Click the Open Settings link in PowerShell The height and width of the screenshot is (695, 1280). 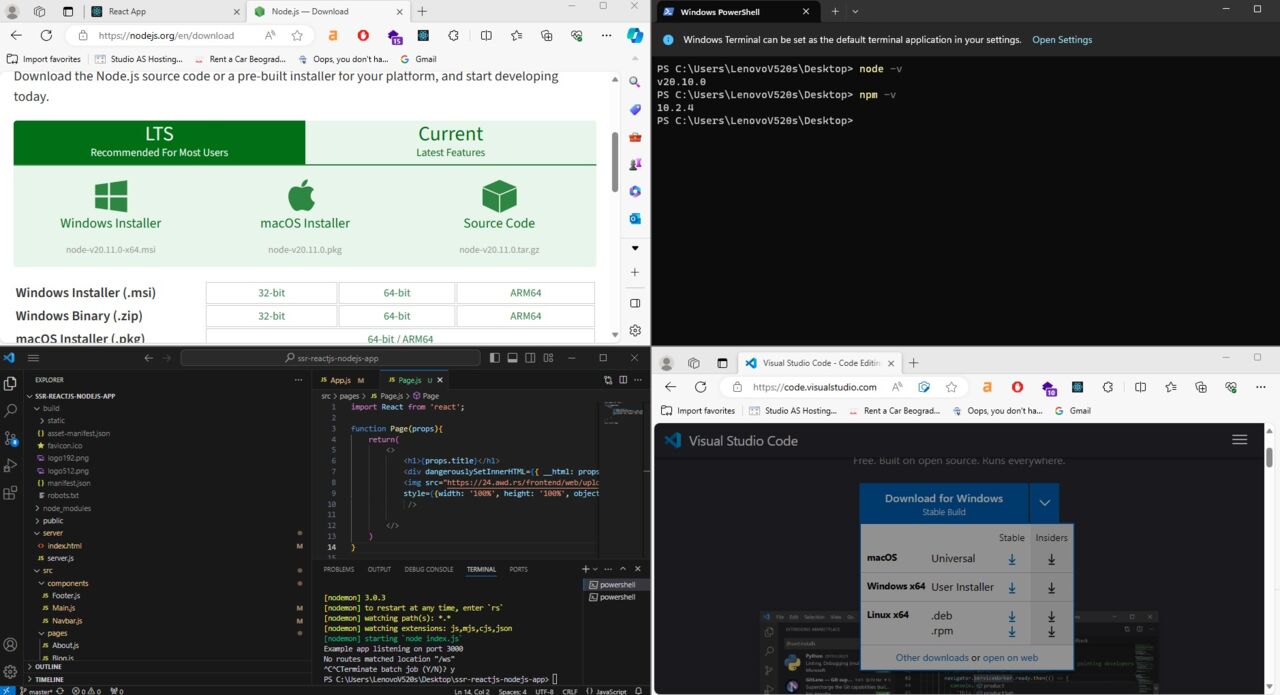[x=1061, y=40]
